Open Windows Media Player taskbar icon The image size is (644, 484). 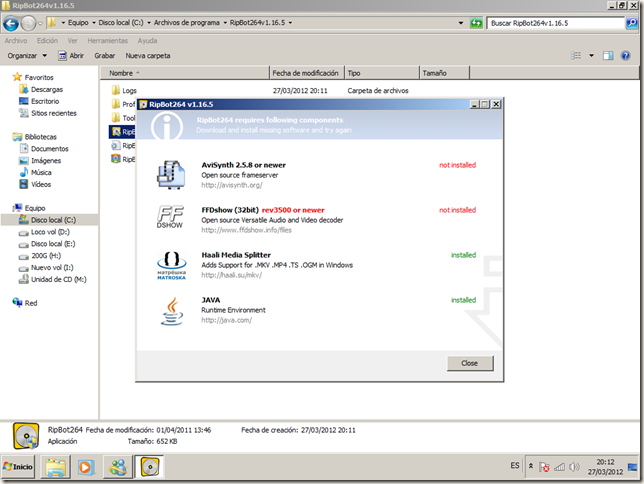click(x=85, y=467)
